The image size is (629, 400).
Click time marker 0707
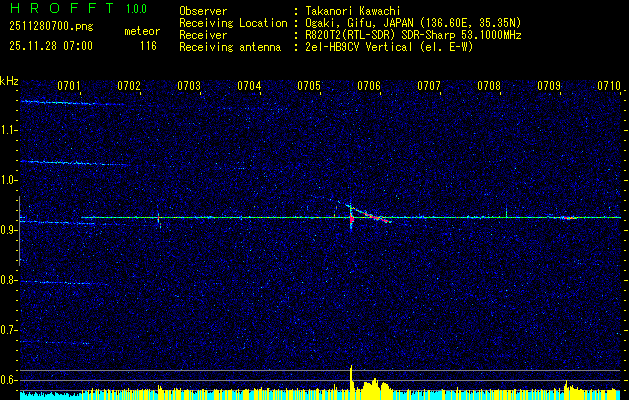429,86
